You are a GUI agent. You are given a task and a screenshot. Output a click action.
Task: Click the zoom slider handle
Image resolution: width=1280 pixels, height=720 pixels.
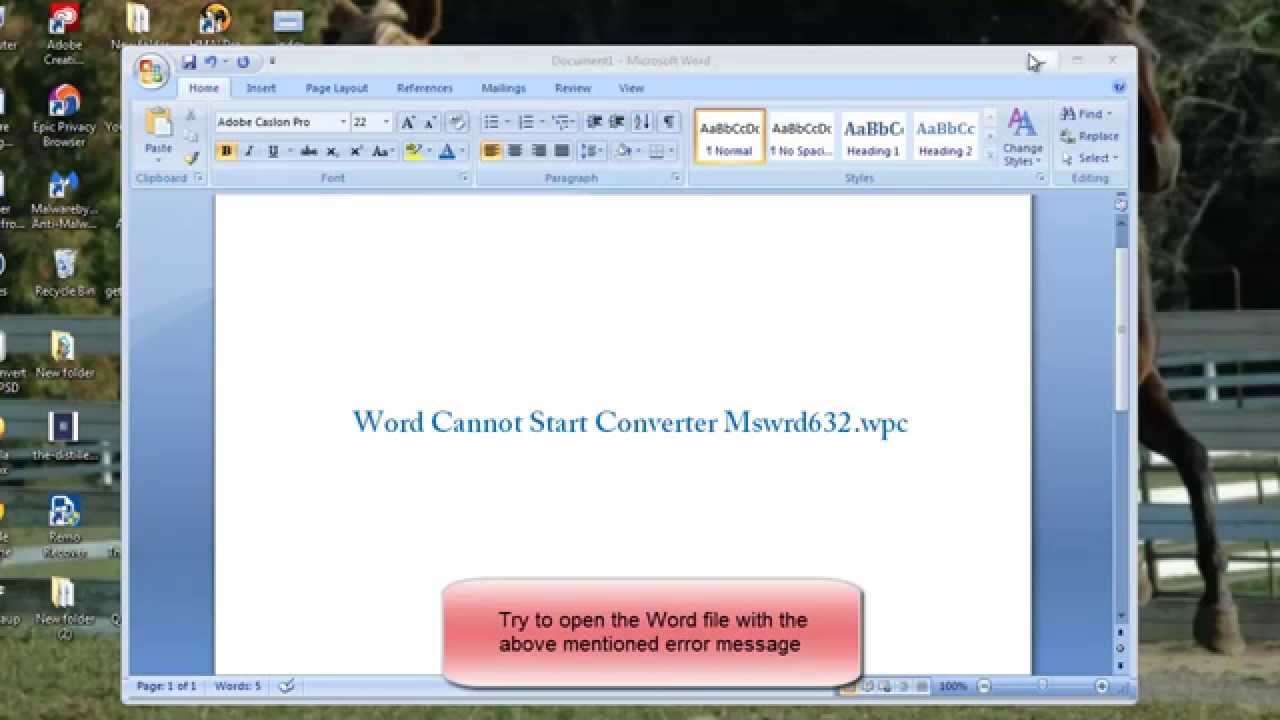[1043, 686]
